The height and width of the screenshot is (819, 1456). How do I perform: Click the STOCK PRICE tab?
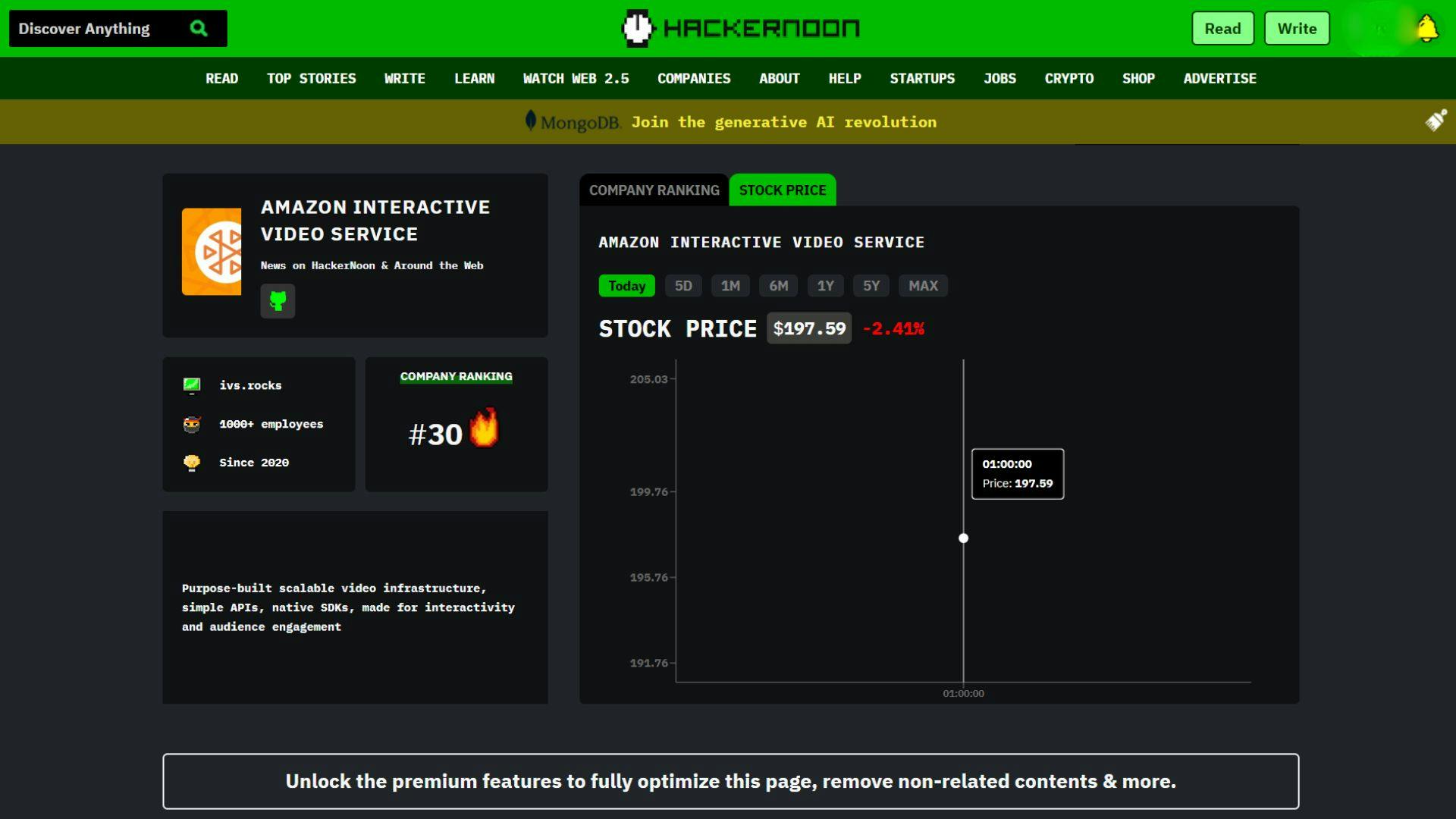point(782,190)
